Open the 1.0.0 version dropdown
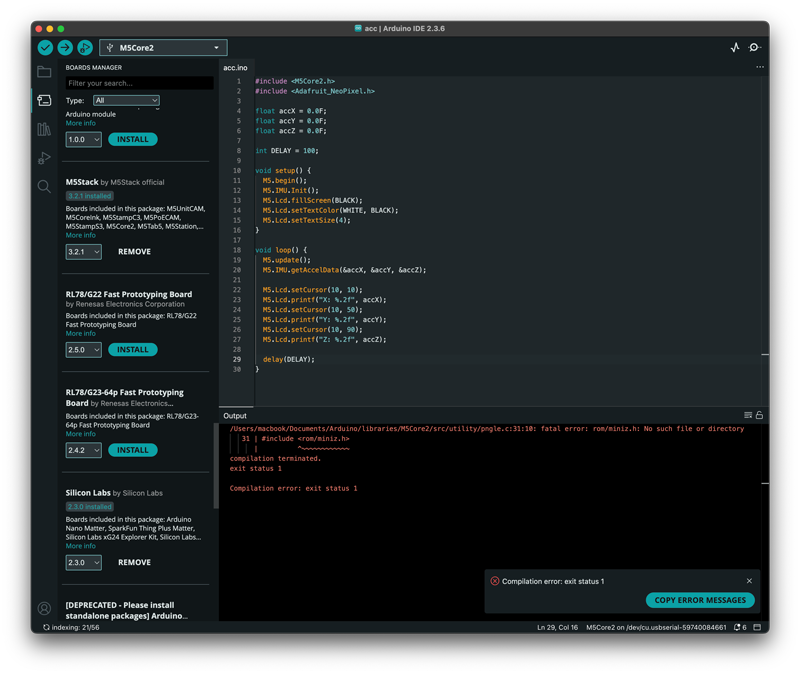The height and width of the screenshot is (674, 800). (84, 139)
